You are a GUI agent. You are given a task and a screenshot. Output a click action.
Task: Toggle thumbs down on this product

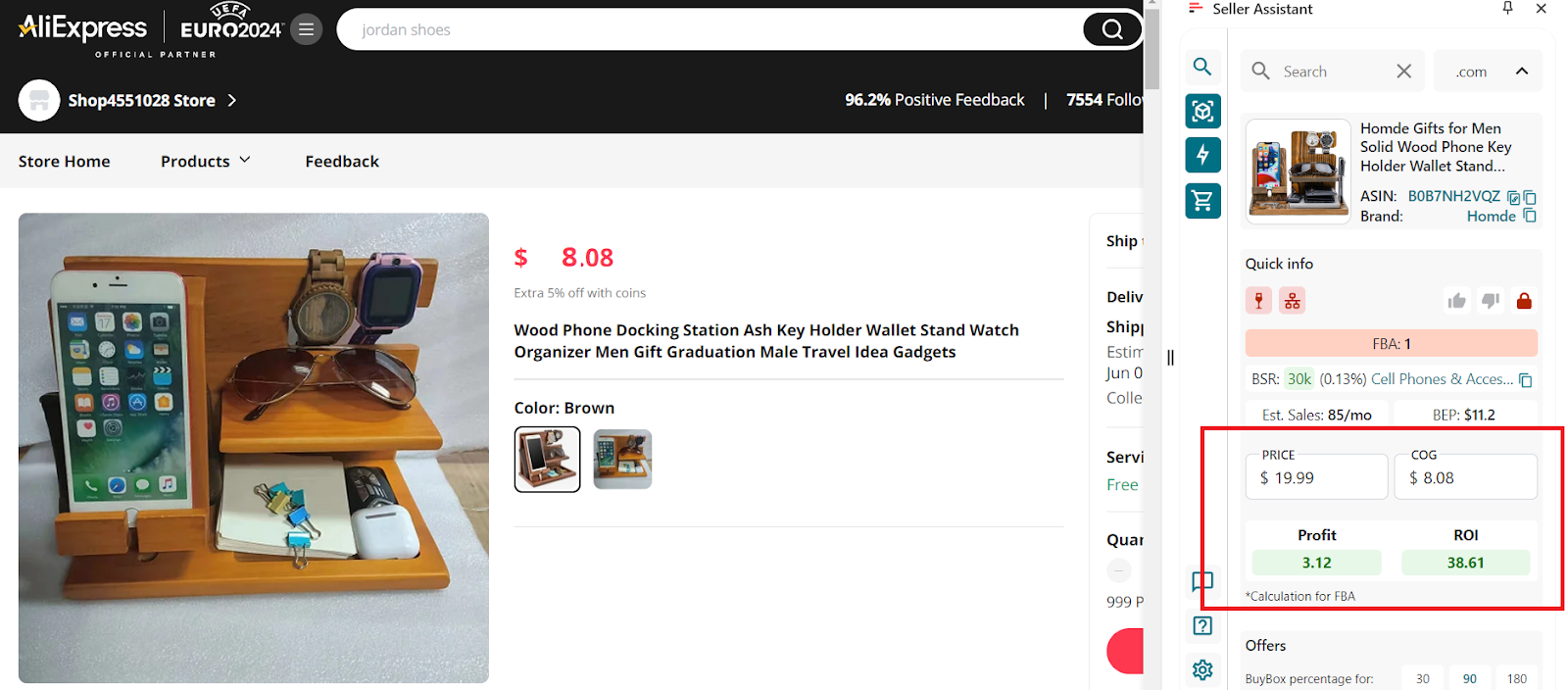1490,300
